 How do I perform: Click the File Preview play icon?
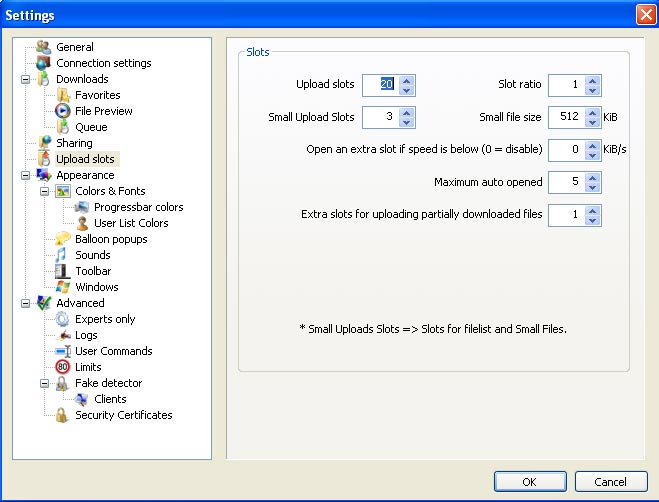(x=63, y=111)
